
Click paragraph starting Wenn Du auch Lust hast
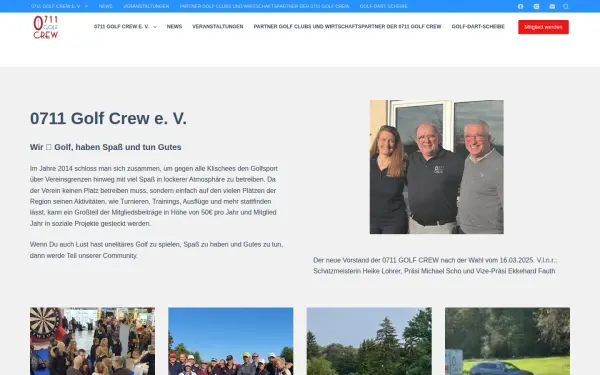click(x=157, y=250)
